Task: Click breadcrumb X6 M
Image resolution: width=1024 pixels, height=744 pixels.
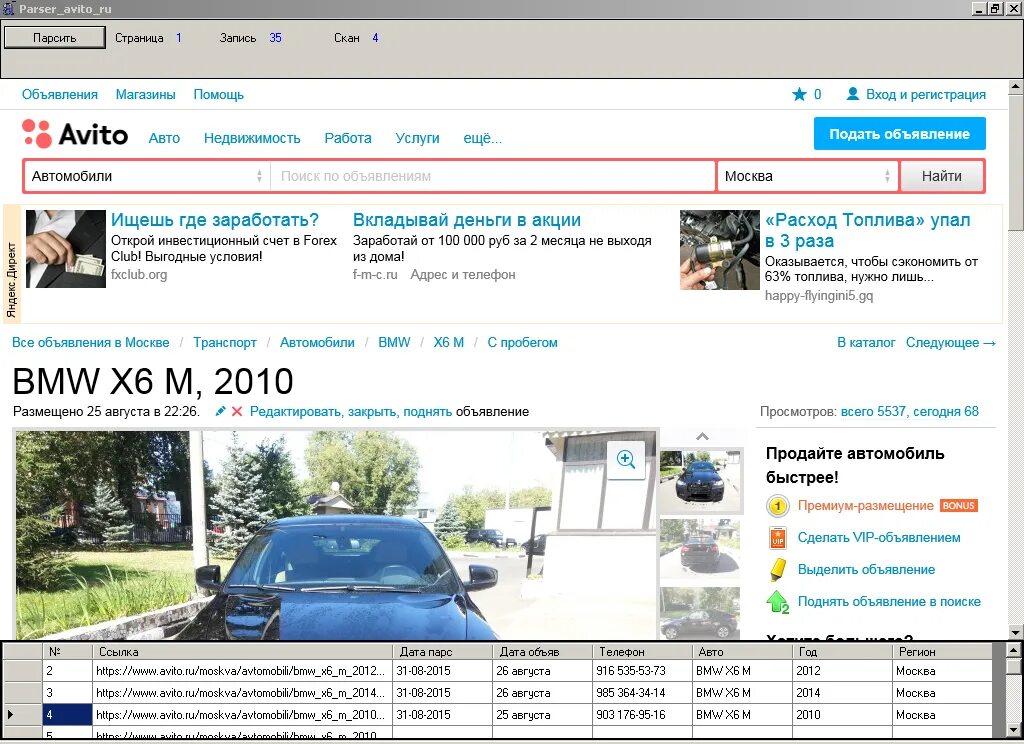Action: pyautogui.click(x=449, y=343)
